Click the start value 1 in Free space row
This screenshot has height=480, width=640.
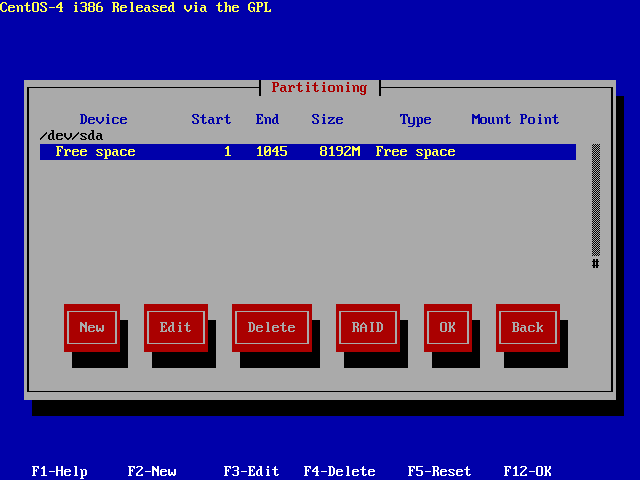pyautogui.click(x=228, y=151)
